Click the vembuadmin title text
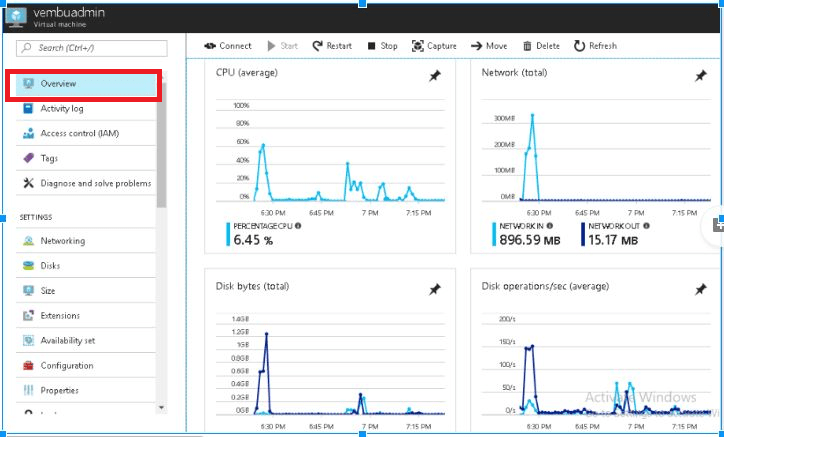The width and height of the screenshot is (819, 460). click(69, 13)
